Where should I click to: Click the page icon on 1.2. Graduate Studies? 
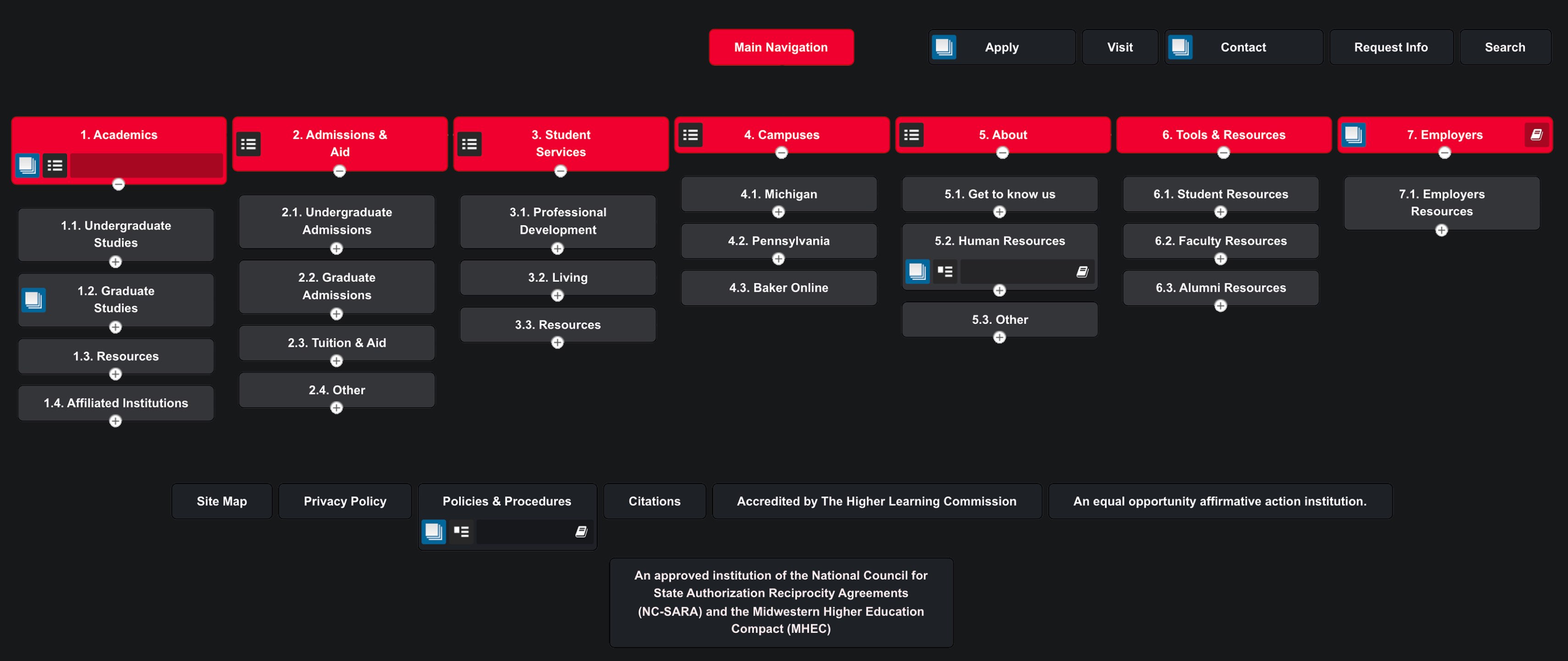click(x=33, y=300)
